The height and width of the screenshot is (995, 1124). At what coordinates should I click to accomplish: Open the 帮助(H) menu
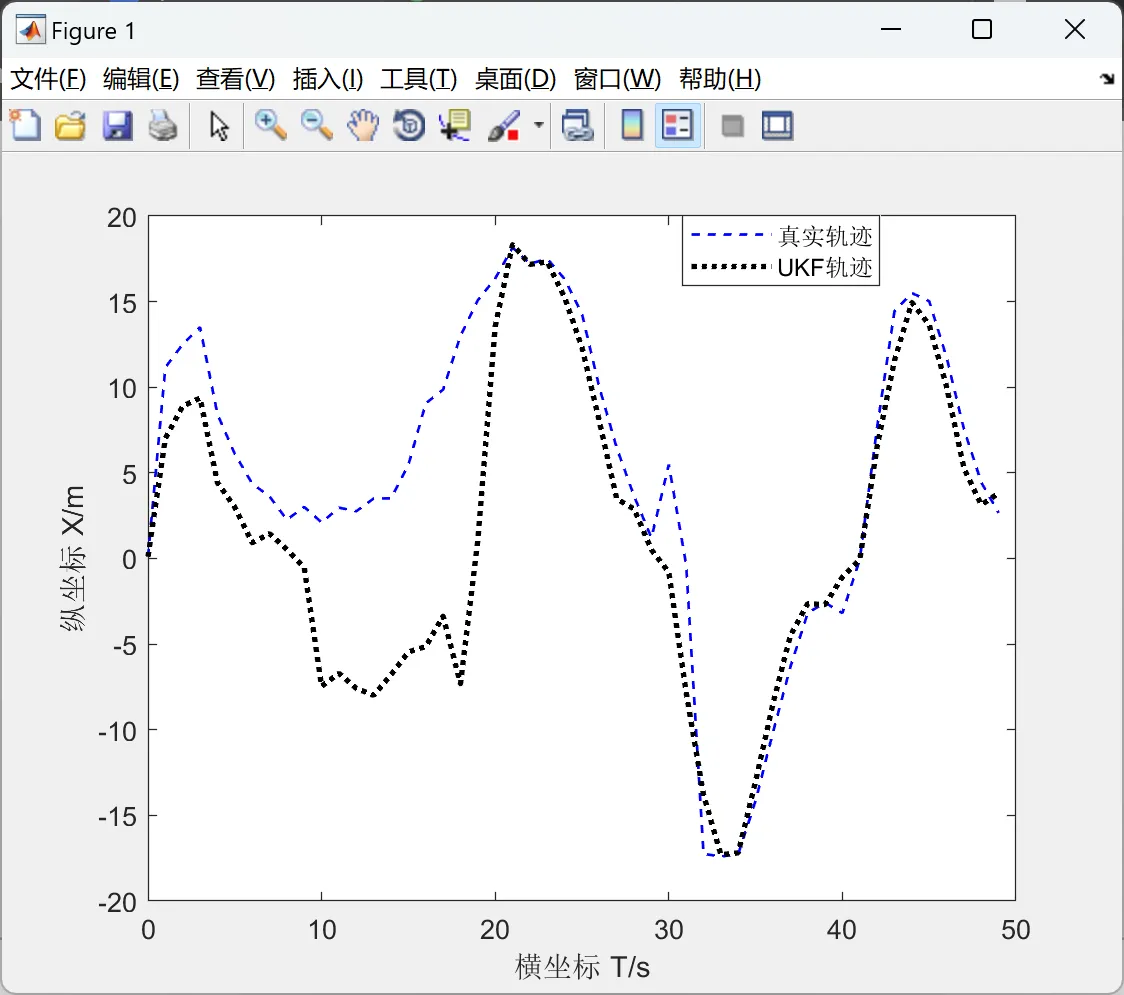[720, 79]
